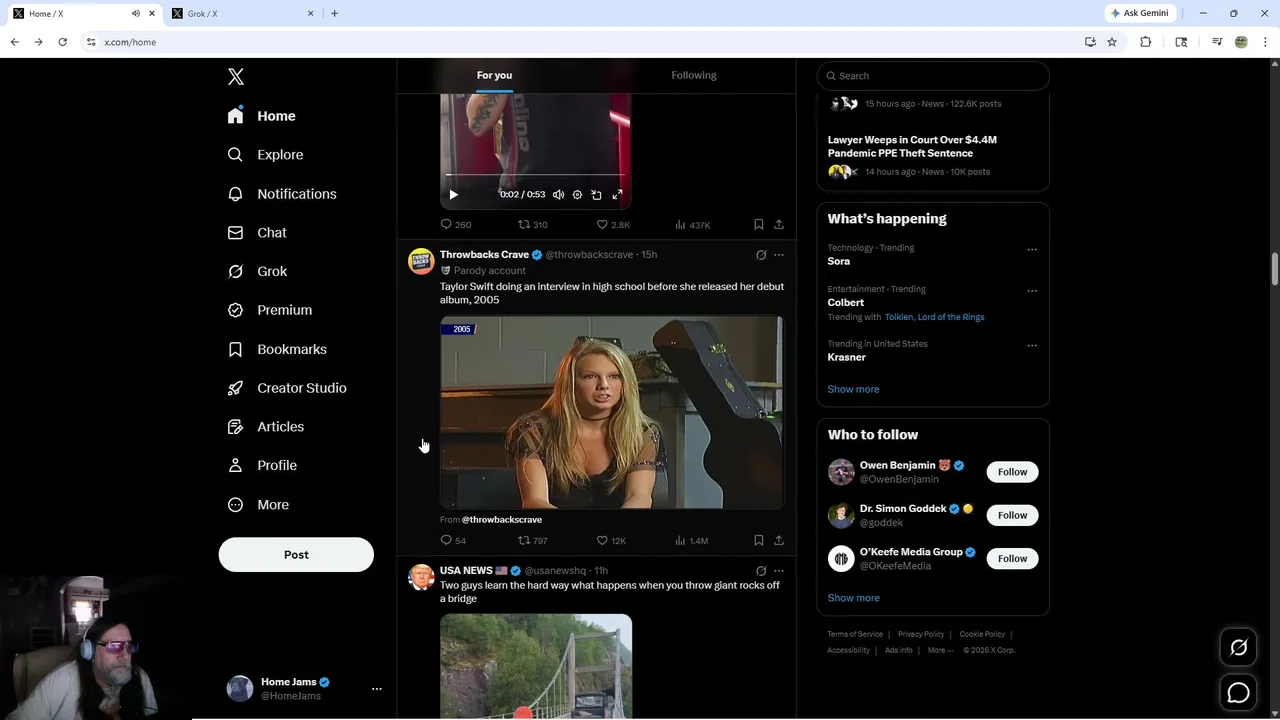Open more options for Sora trend
Image resolution: width=1280 pixels, height=720 pixels.
pos(1032,250)
